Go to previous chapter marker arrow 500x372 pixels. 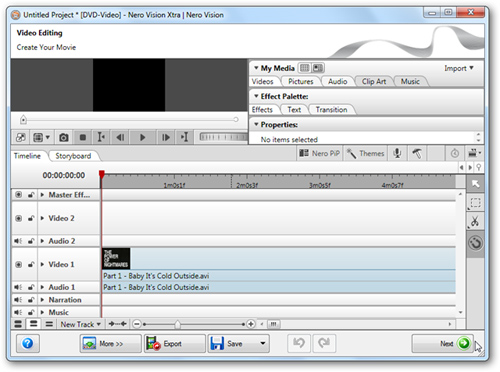(x=461, y=167)
